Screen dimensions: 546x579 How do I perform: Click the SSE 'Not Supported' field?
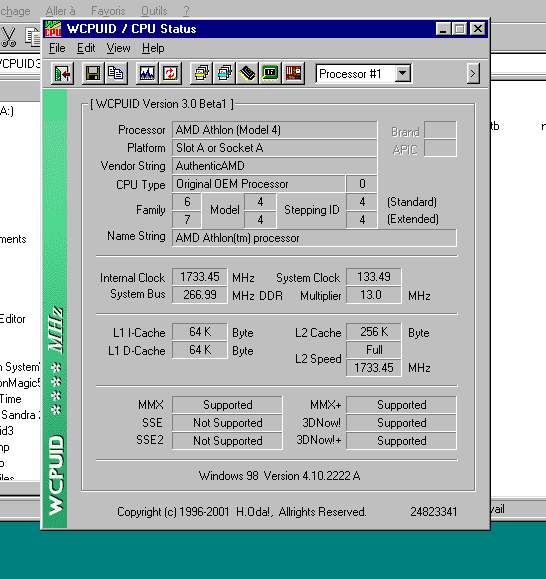point(227,423)
